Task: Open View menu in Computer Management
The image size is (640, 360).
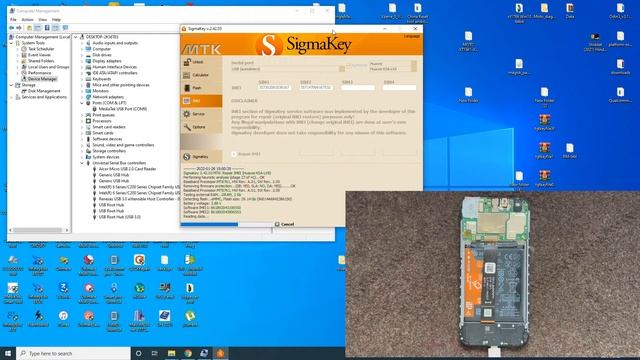Action: [x=42, y=20]
